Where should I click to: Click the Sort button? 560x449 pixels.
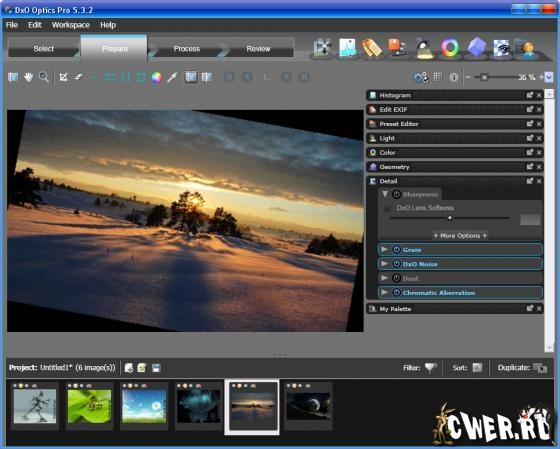tap(478, 368)
